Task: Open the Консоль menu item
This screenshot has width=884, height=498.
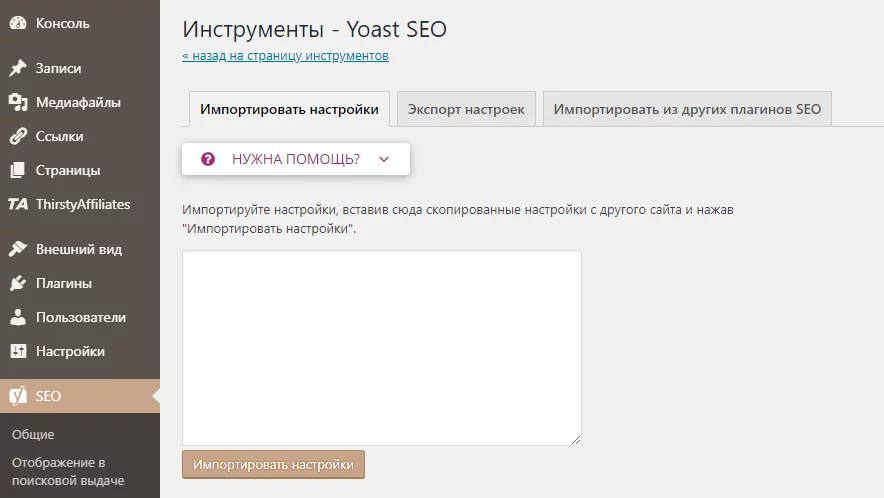Action: tap(80, 23)
